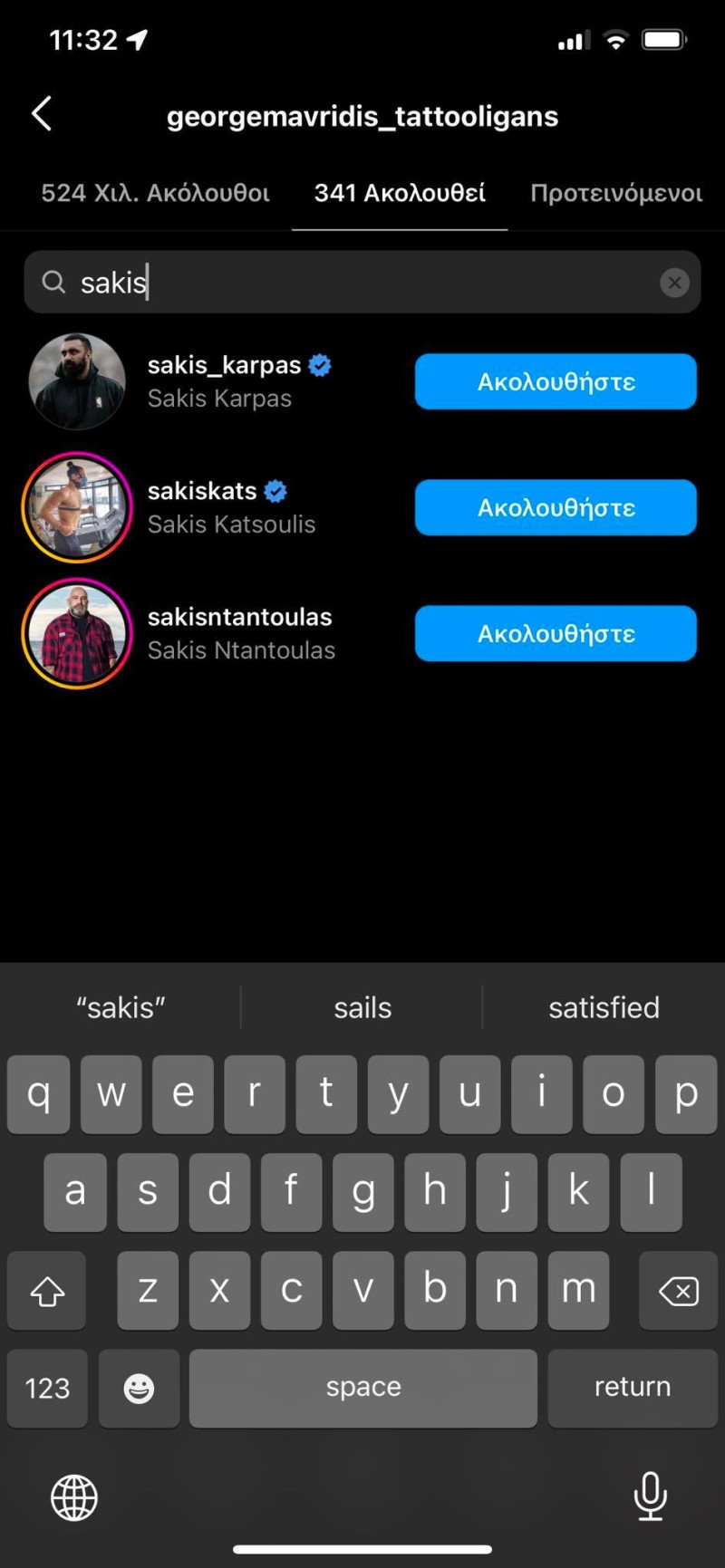The height and width of the screenshot is (1568, 725).
Task: Switch to the Προτεινόμενοι tab
Action: (x=616, y=193)
